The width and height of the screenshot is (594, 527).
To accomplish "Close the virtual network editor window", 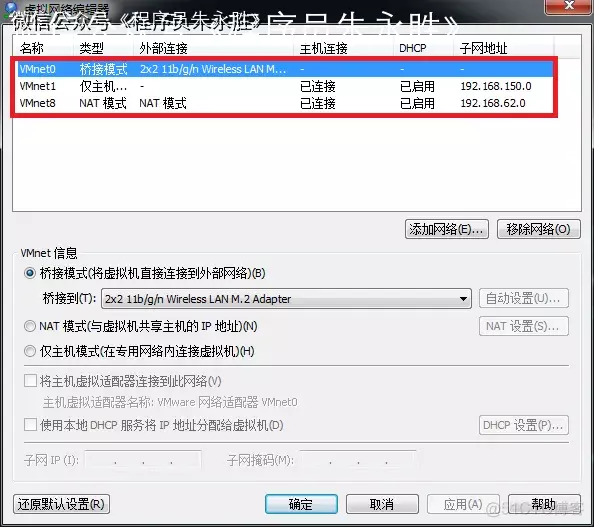I will 569,6.
